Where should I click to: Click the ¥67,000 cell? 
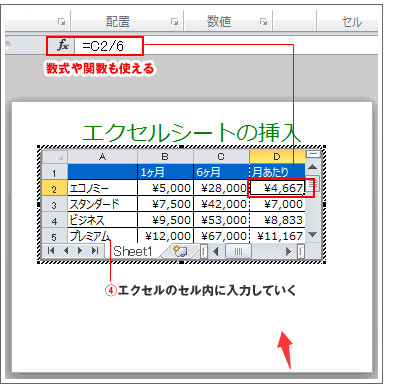(221, 235)
